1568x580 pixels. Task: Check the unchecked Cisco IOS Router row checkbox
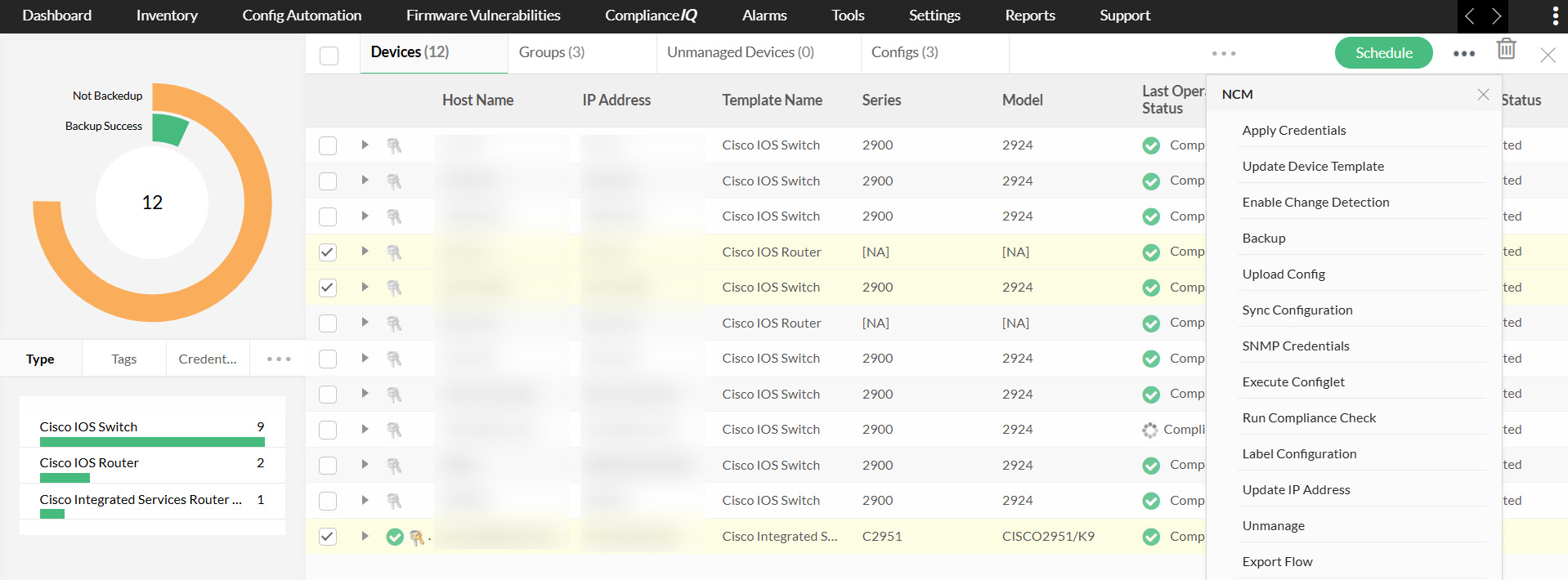[x=328, y=323]
